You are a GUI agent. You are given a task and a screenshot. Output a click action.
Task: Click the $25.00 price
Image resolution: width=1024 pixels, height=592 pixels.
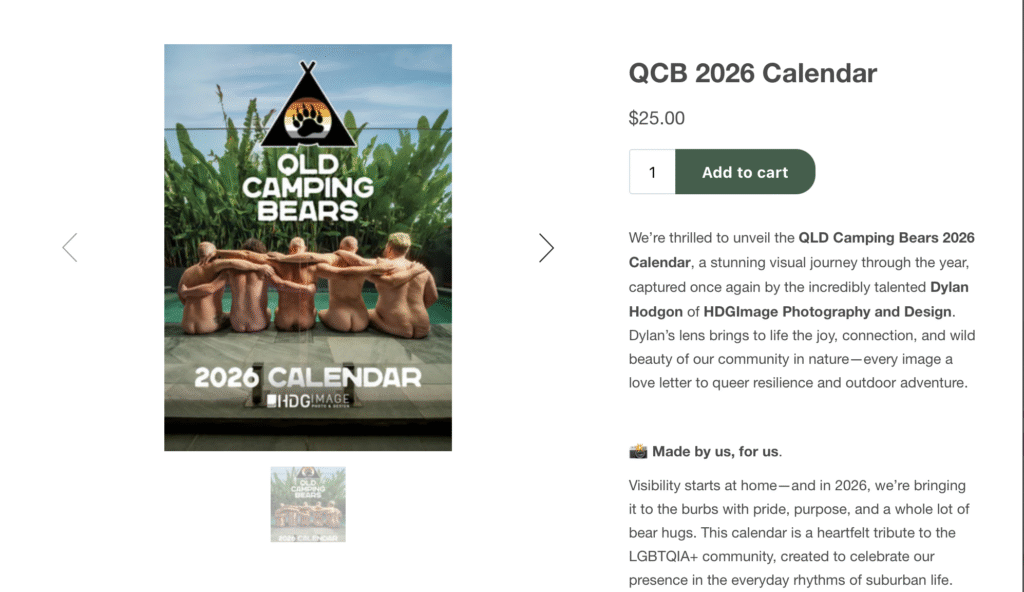click(x=657, y=118)
